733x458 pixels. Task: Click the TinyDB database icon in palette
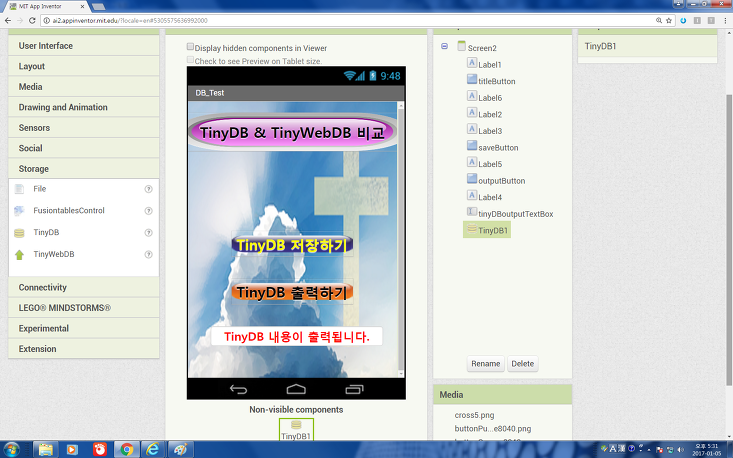(x=19, y=233)
